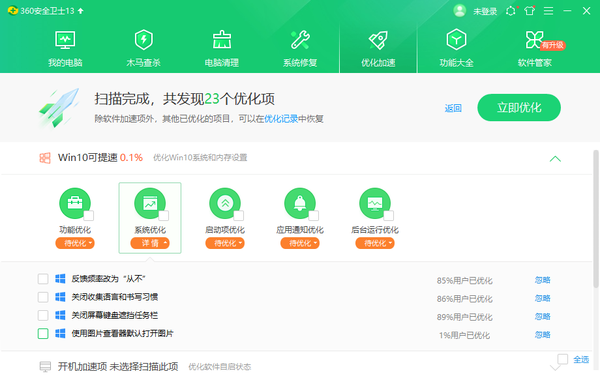Click the 开机加速项 section icon
This screenshot has width=600, height=378.
[45, 367]
